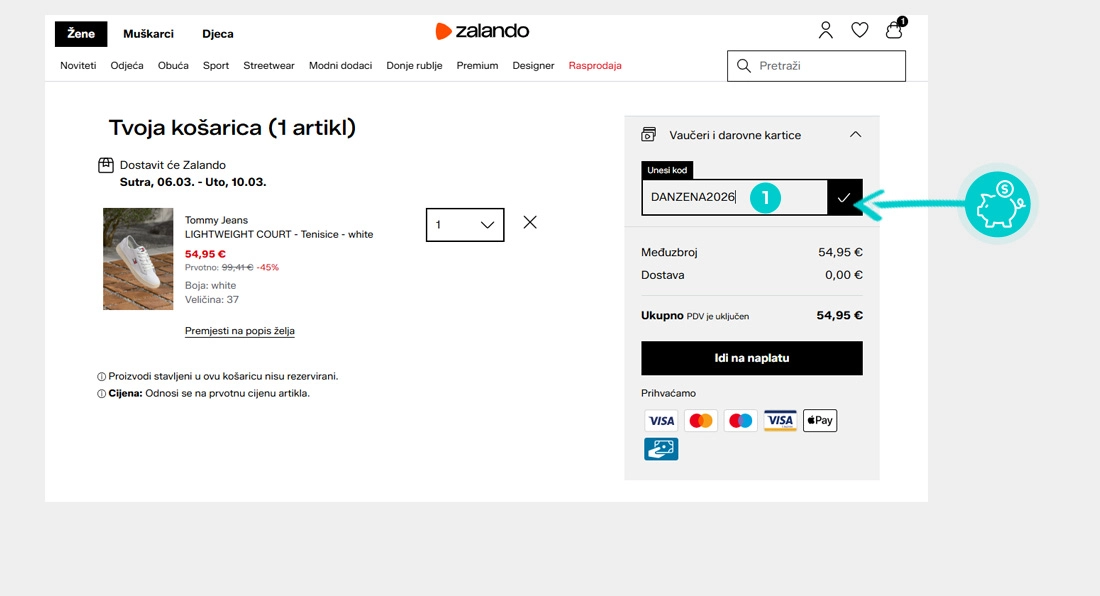Change quantity from 1 in cart
The height and width of the screenshot is (596, 1100).
465,224
